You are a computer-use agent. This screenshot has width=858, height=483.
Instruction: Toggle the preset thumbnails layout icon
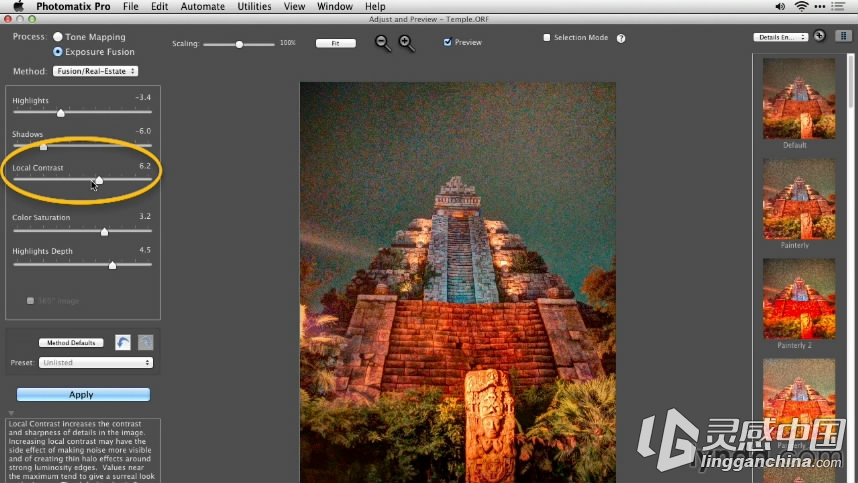pyautogui.click(x=843, y=36)
